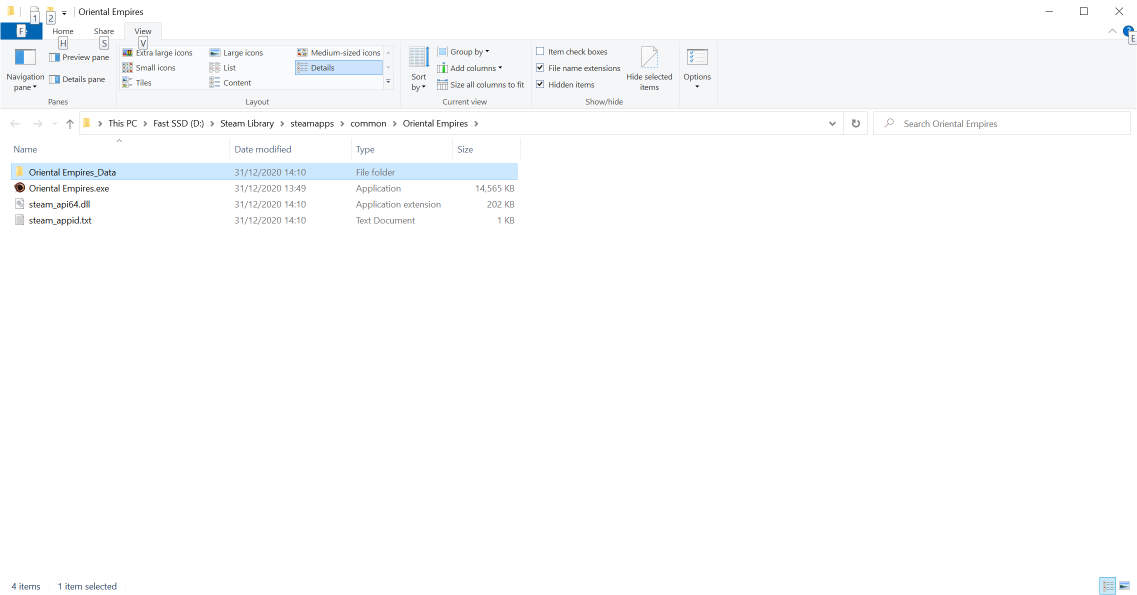Viewport: 1137px width, 595px height.
Task: Select the View ribbon tab
Action: point(143,31)
